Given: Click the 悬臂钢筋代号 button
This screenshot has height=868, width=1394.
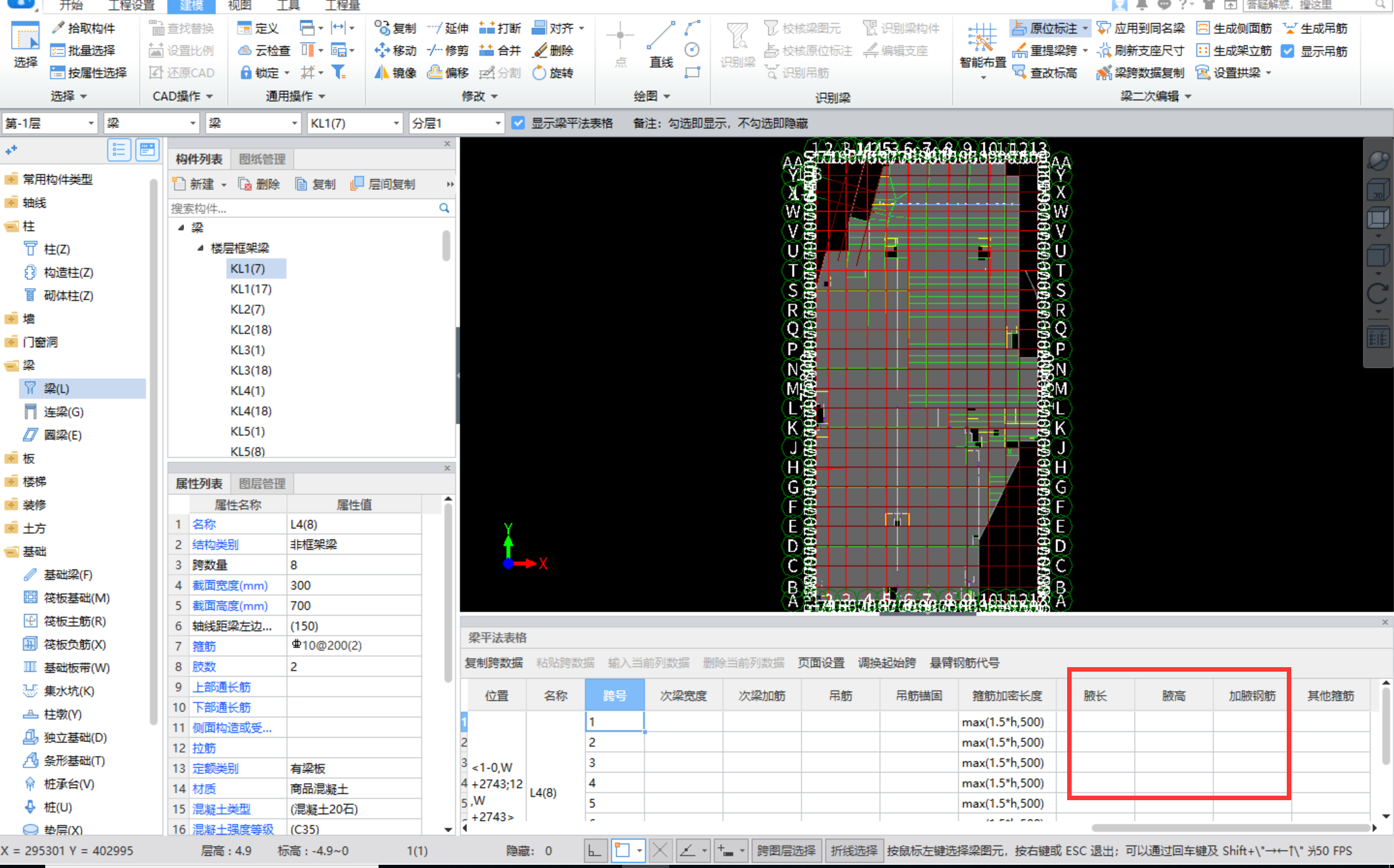Looking at the screenshot, I should tap(964, 663).
